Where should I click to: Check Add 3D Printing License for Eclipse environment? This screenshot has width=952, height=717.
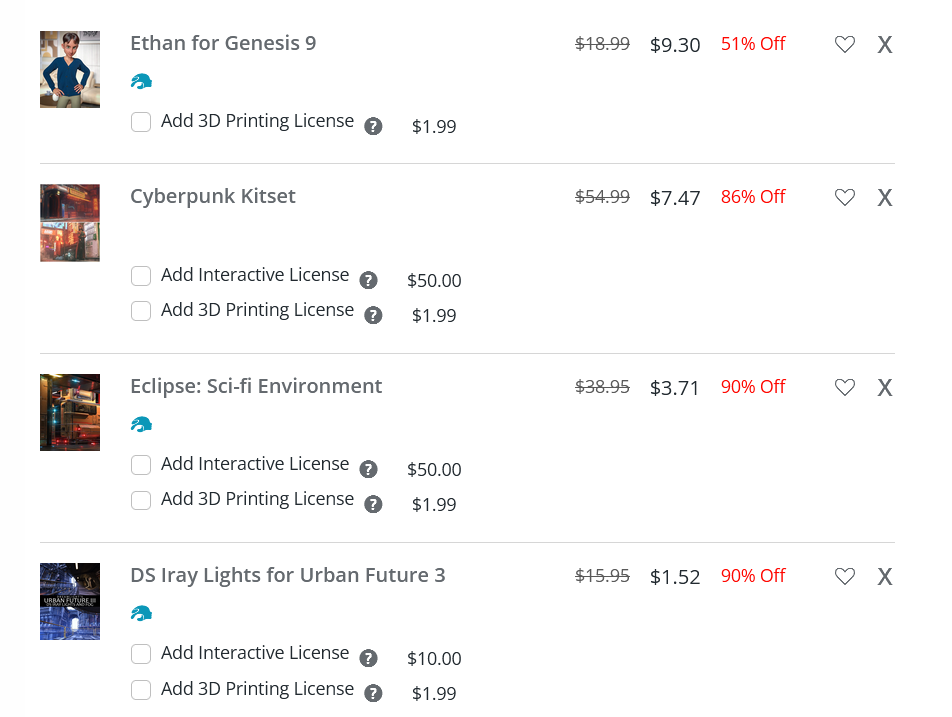[141, 500]
